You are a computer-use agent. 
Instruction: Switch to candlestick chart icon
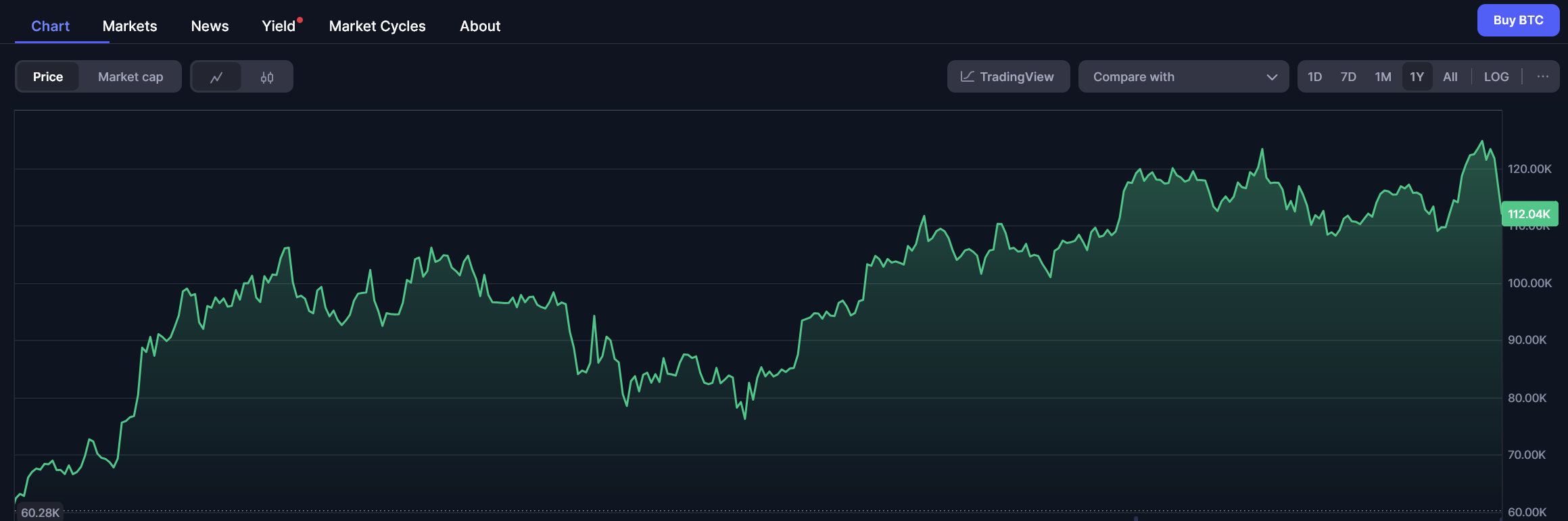click(267, 77)
